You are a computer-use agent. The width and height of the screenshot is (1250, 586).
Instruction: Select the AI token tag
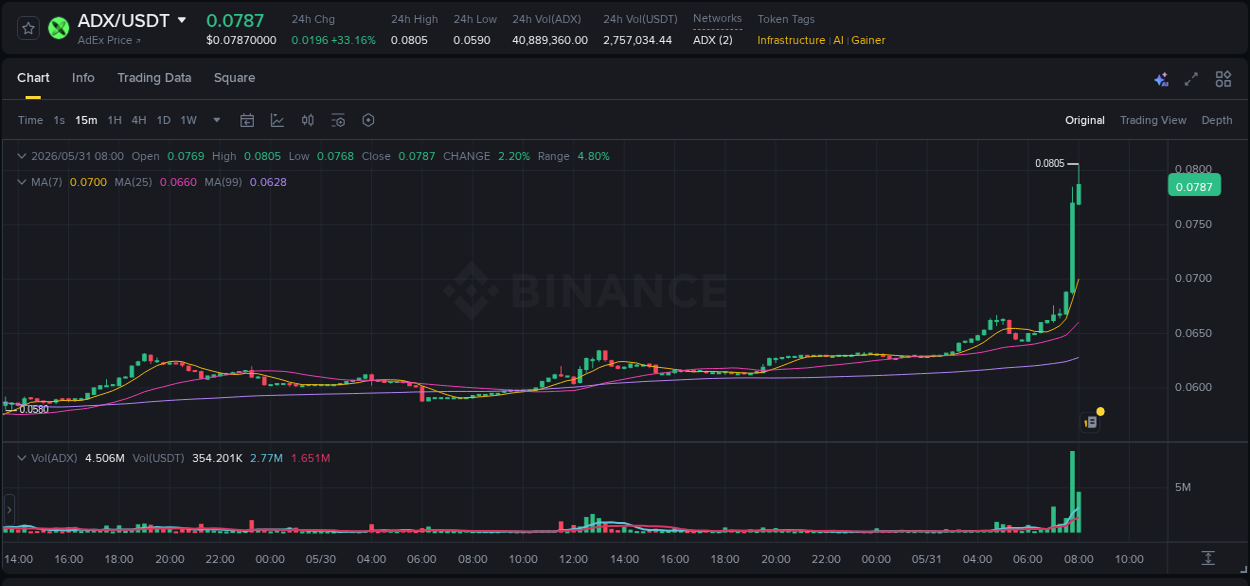pyautogui.click(x=838, y=40)
